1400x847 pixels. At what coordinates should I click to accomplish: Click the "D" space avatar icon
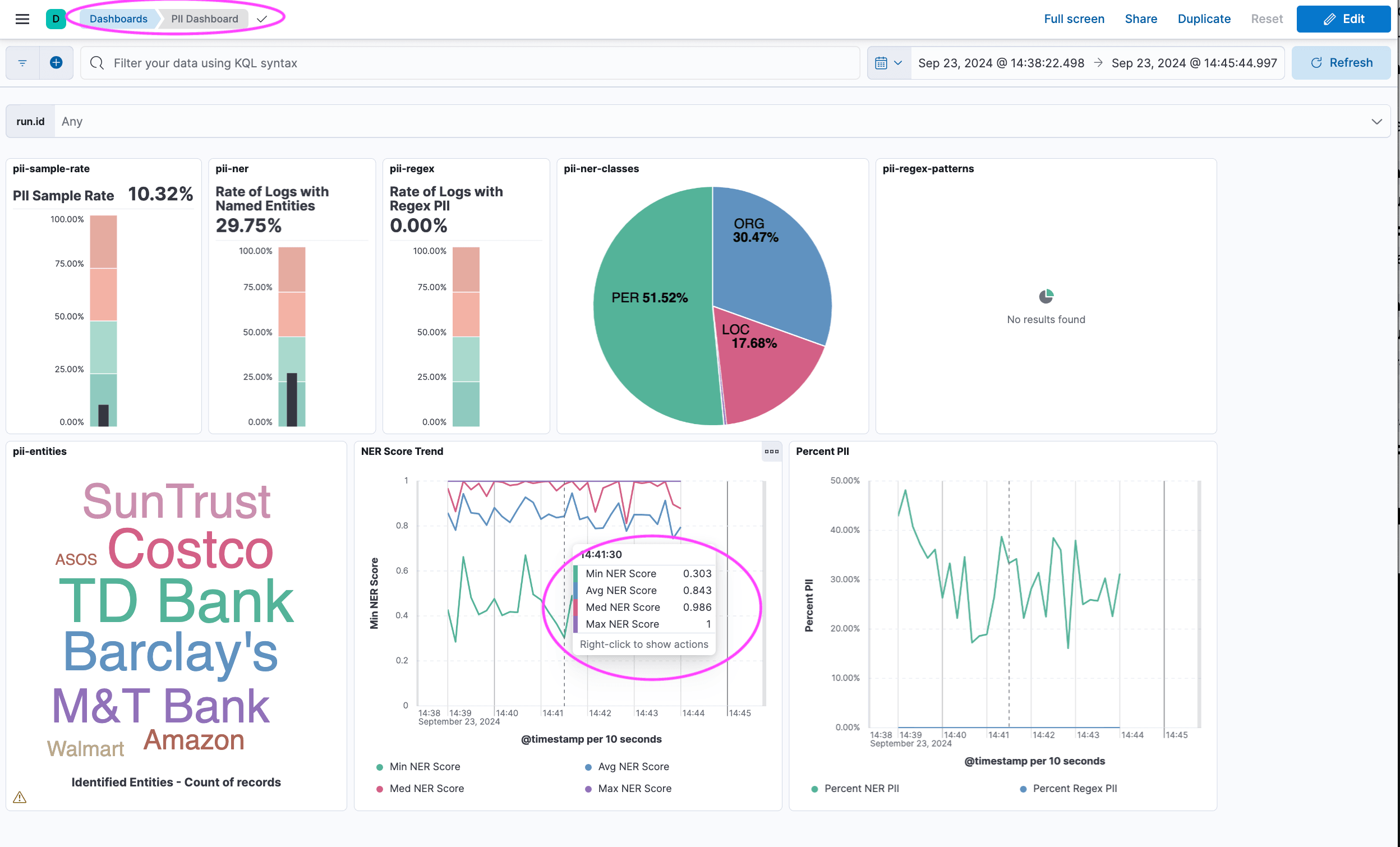point(56,19)
